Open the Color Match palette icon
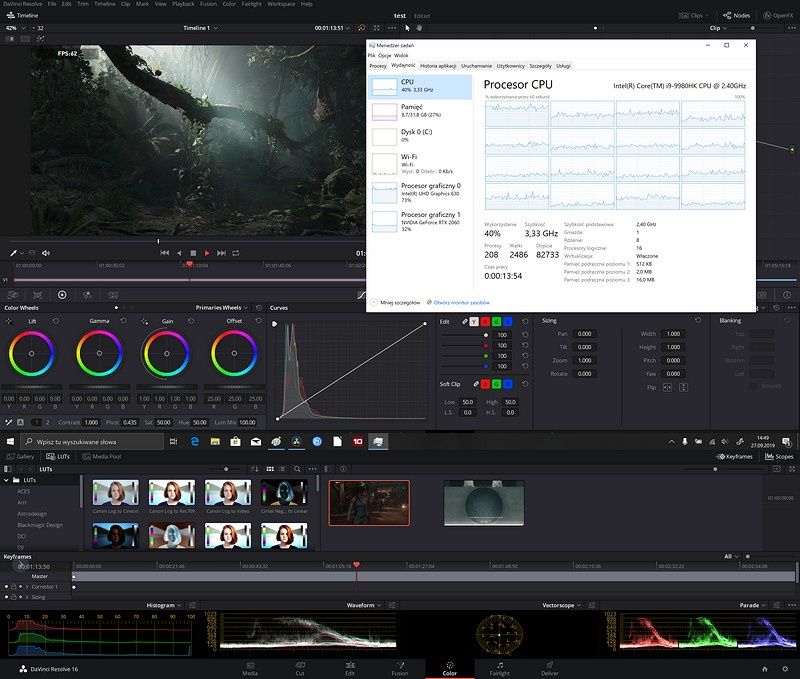The height and width of the screenshot is (679, 800). pos(38,295)
